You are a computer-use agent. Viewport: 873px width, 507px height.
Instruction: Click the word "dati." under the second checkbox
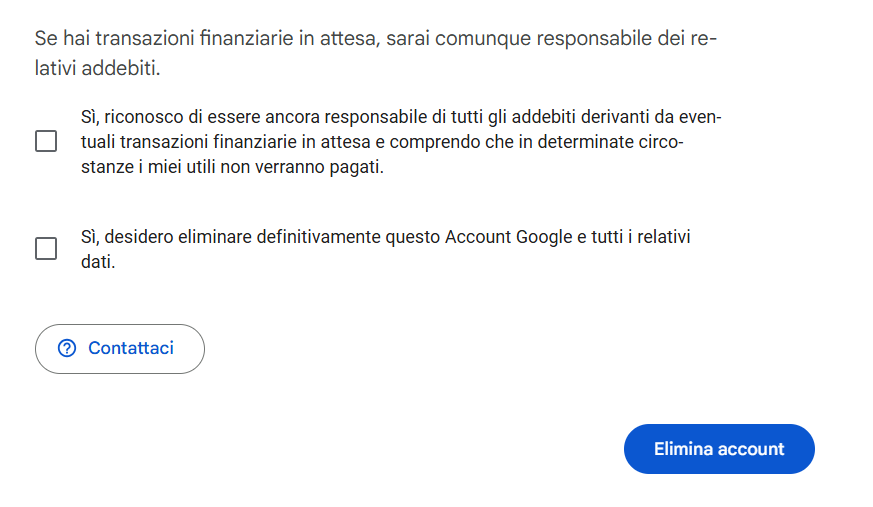pos(98,262)
